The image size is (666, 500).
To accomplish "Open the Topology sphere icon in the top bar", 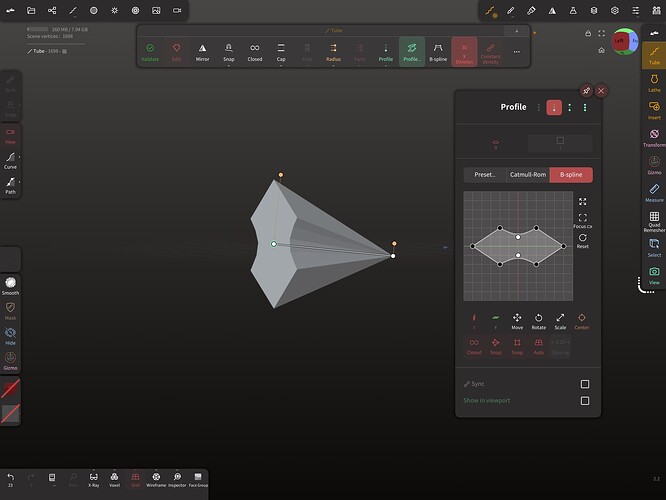I will tap(93, 11).
